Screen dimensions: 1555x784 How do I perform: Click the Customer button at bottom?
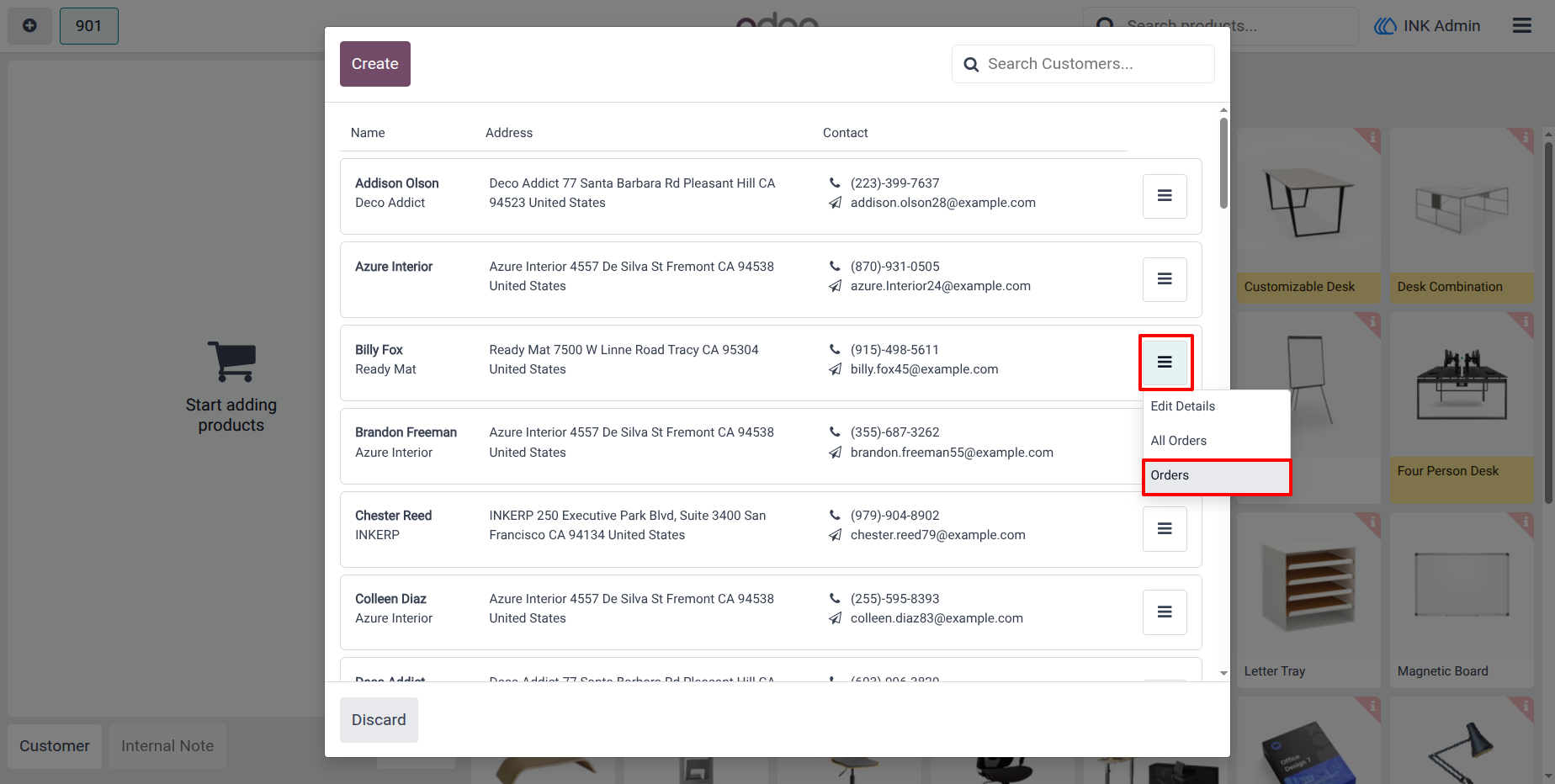55,746
